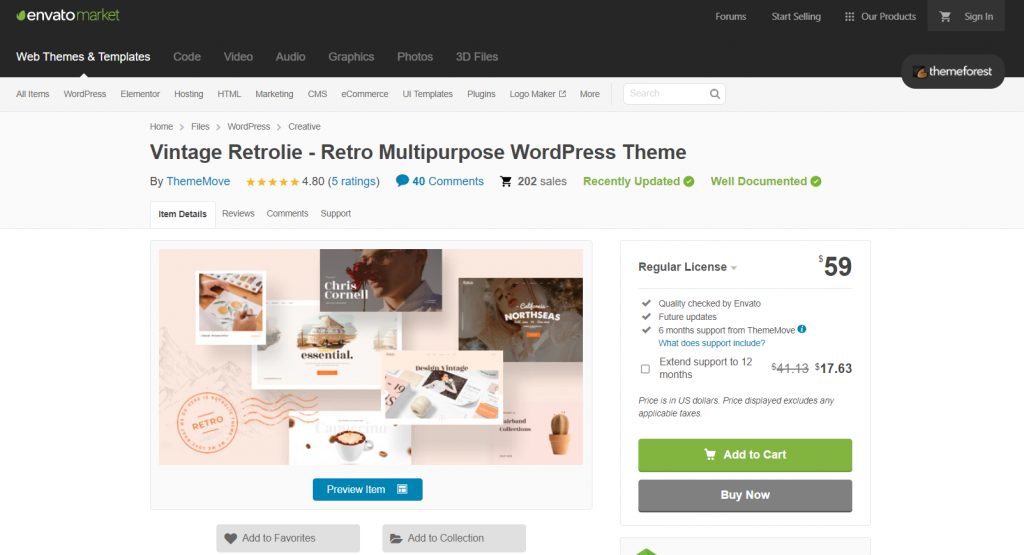Image resolution: width=1024 pixels, height=555 pixels.
Task: Open the shopping cart icon in header
Action: (944, 16)
